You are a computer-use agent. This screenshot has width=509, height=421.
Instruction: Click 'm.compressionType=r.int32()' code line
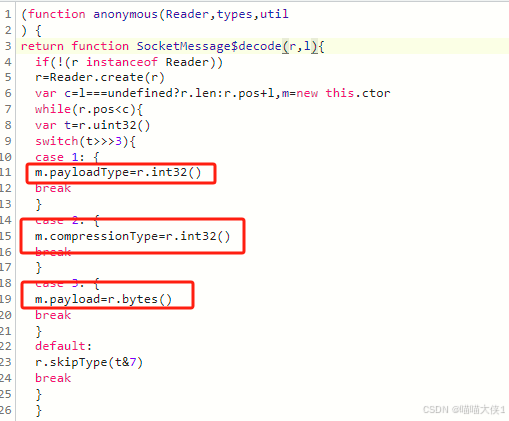pos(133,236)
